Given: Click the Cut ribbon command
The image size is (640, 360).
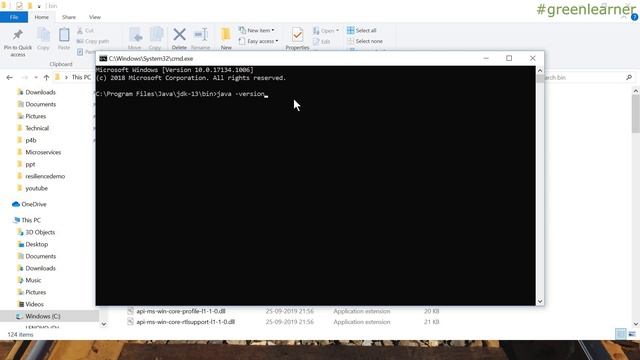Looking at the screenshot, I should 85,31.
